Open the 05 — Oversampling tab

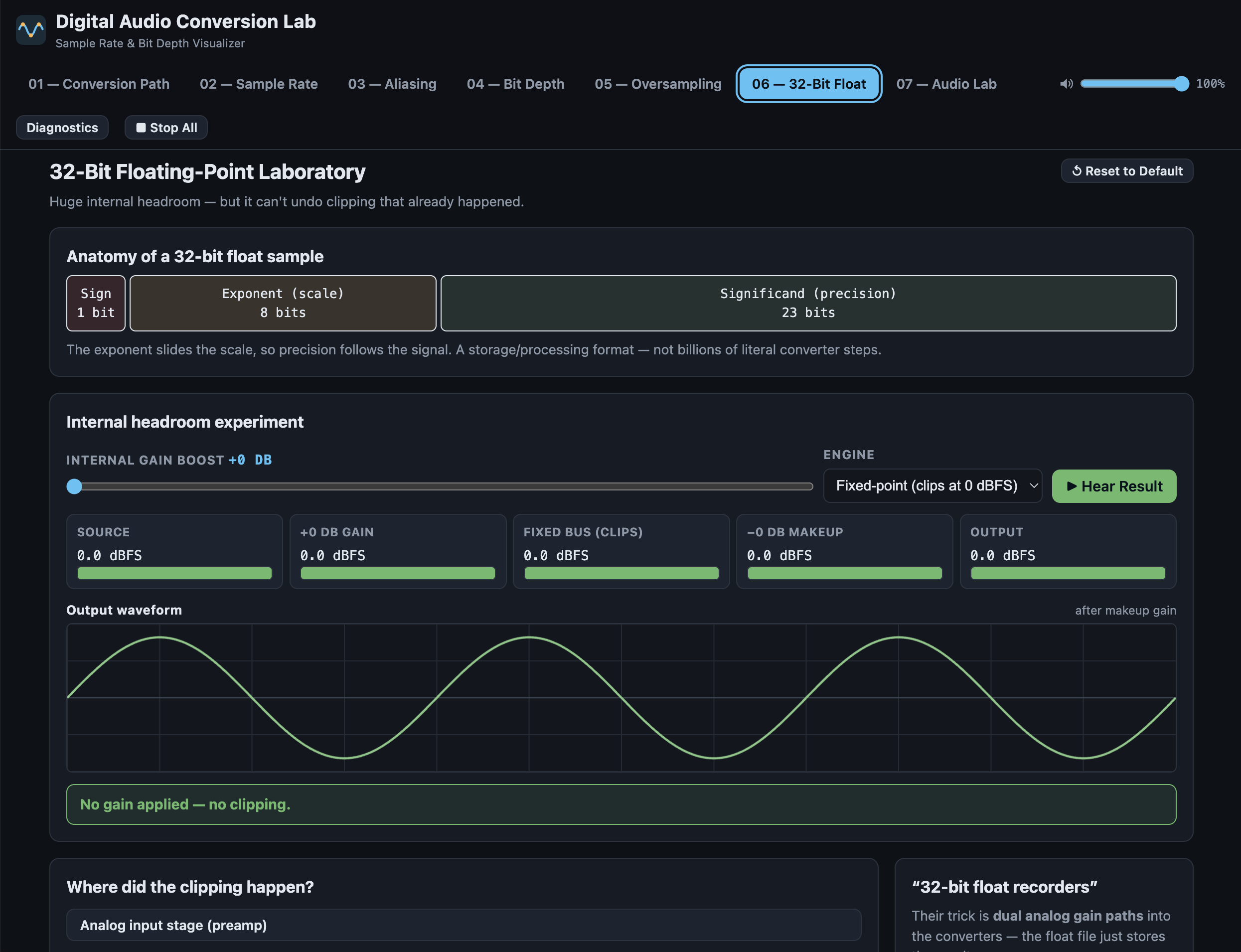658,84
